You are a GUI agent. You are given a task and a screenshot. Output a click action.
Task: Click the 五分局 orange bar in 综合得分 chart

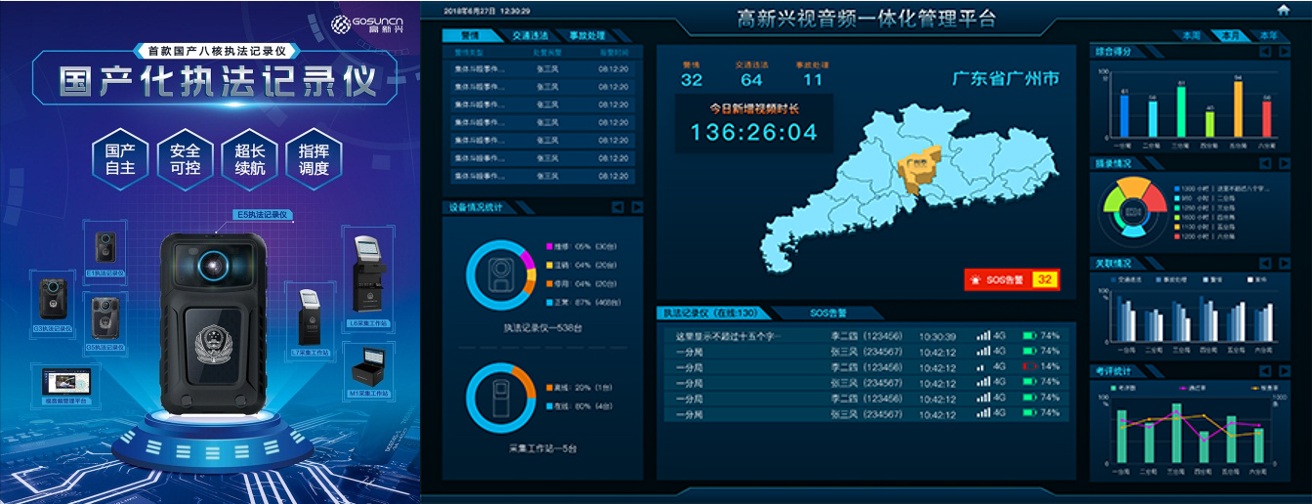click(x=1237, y=108)
